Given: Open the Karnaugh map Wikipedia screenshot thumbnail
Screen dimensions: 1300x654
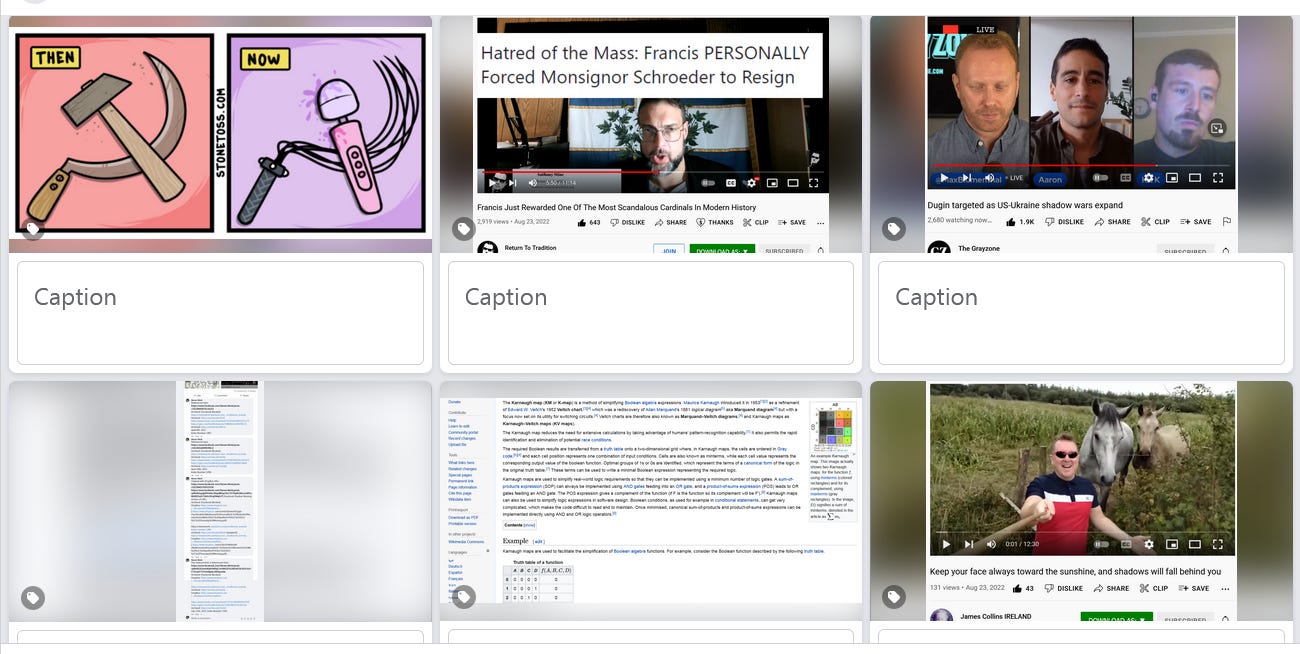Looking at the screenshot, I should coord(651,501).
